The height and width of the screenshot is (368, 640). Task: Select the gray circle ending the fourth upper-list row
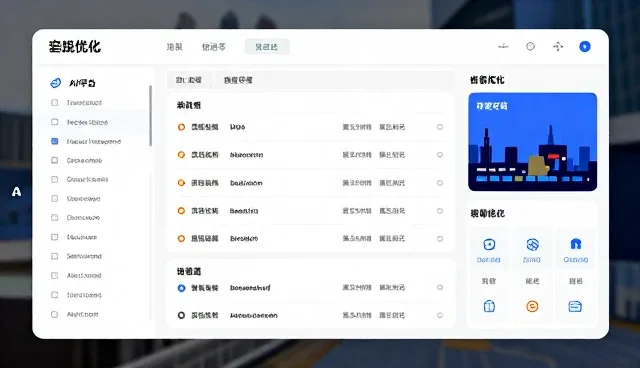pos(440,211)
